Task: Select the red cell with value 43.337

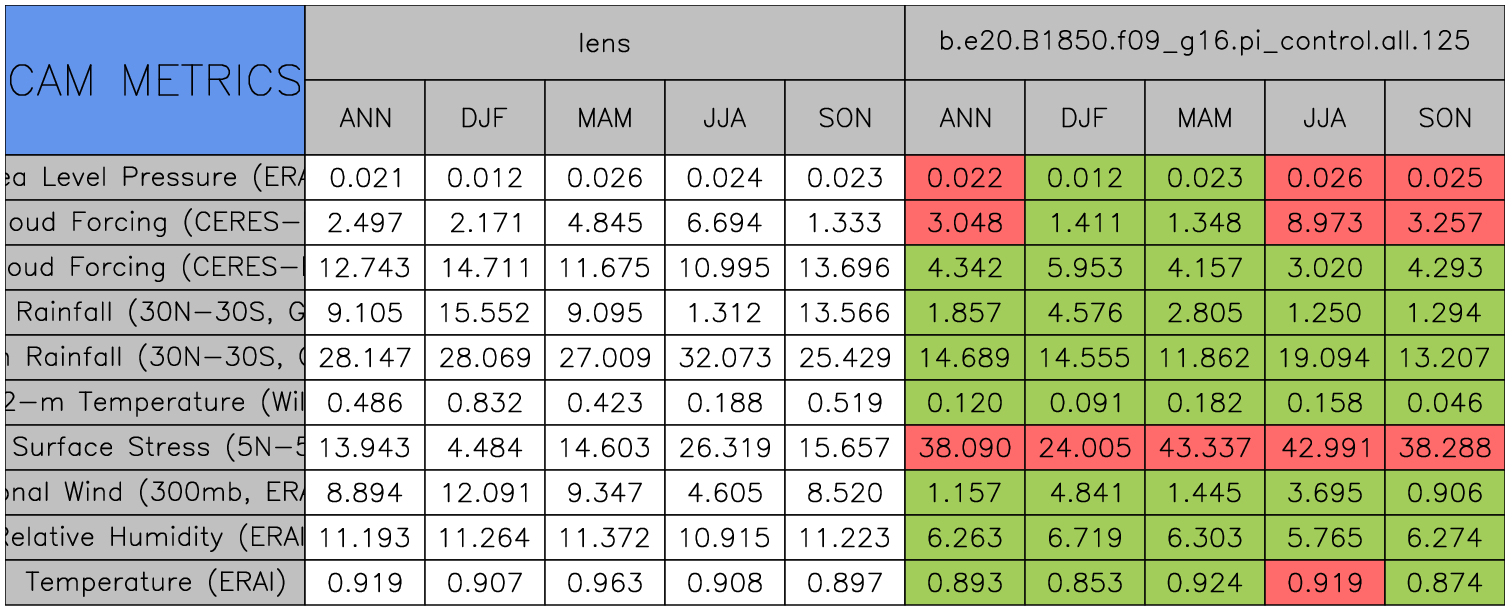Action: (x=1204, y=447)
